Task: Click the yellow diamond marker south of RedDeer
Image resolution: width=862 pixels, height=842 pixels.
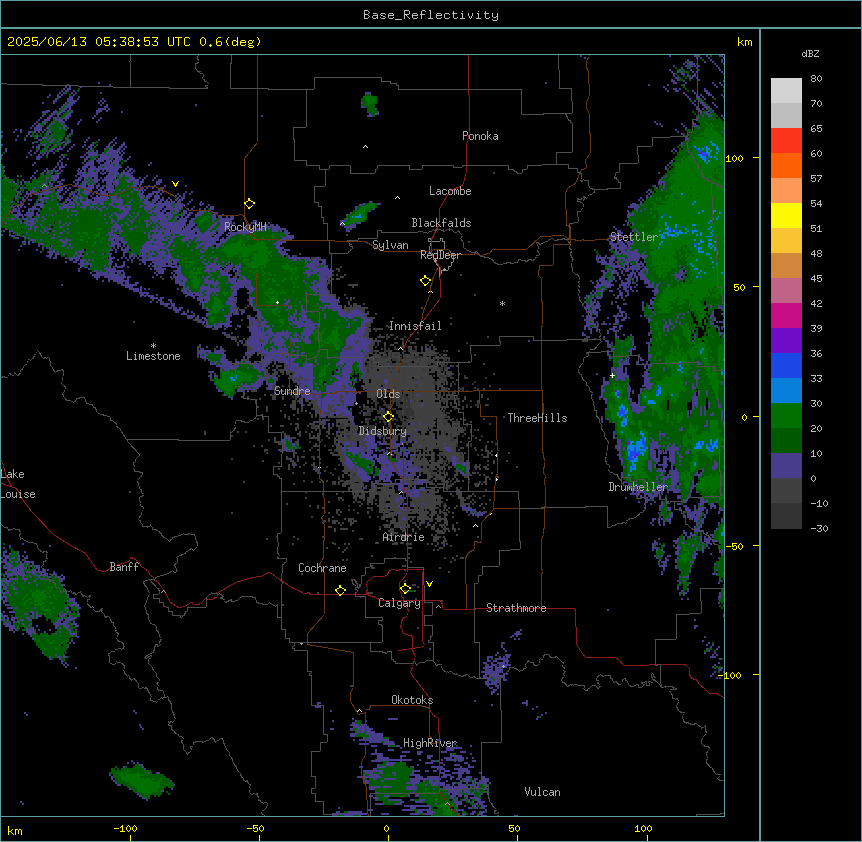Action: click(426, 281)
